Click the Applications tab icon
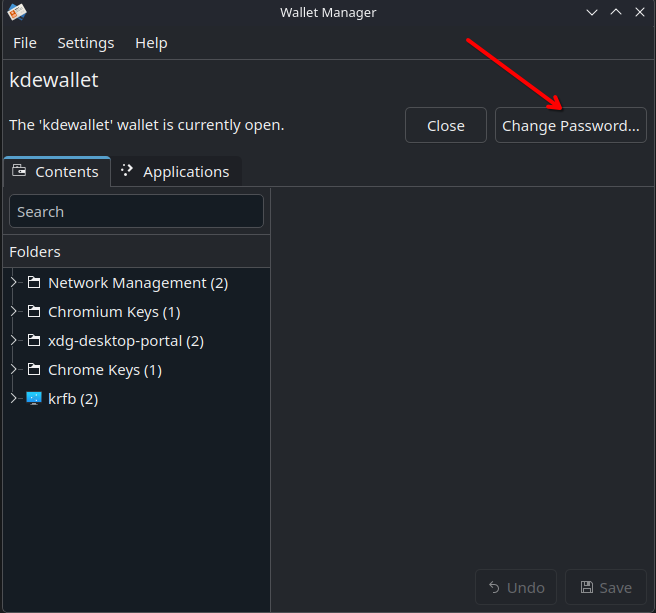Image resolution: width=656 pixels, height=613 pixels. point(127,171)
